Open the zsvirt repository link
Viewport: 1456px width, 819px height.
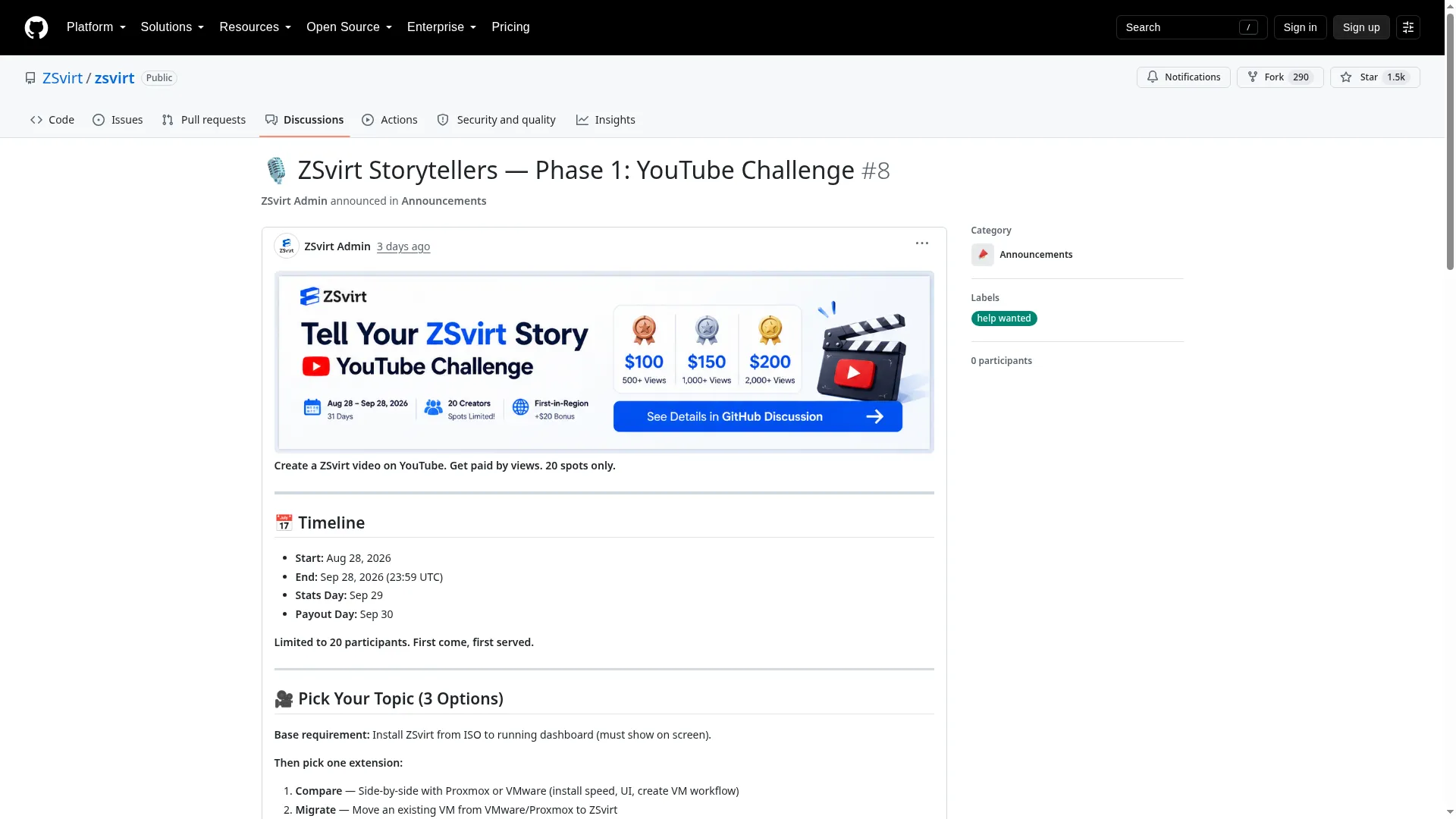[115, 78]
